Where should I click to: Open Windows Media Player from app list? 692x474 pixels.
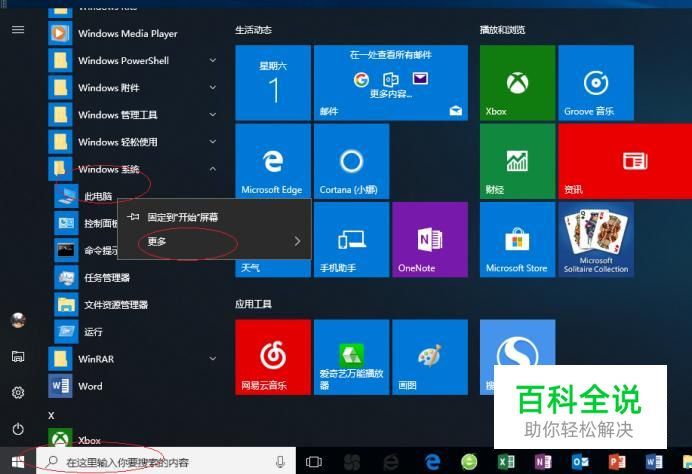(134, 34)
